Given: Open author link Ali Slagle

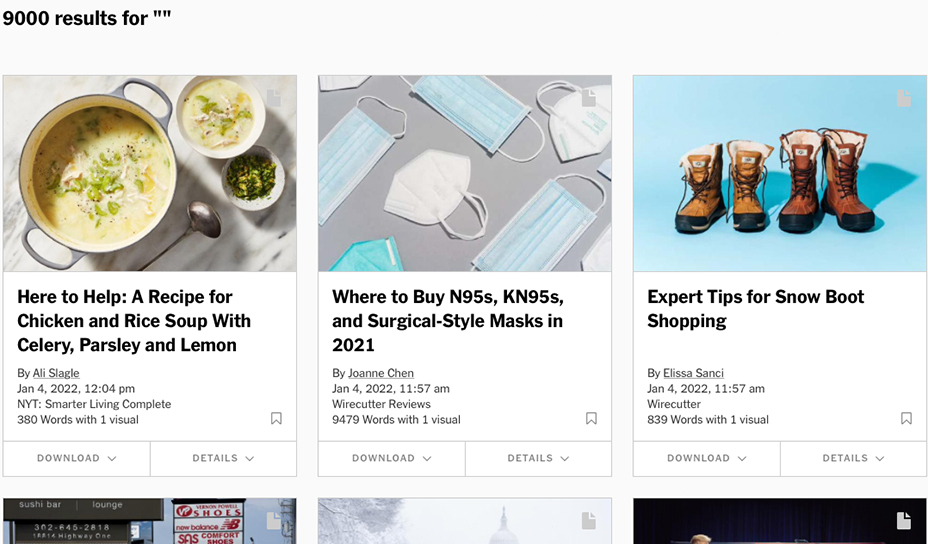Looking at the screenshot, I should pyautogui.click(x=56, y=373).
